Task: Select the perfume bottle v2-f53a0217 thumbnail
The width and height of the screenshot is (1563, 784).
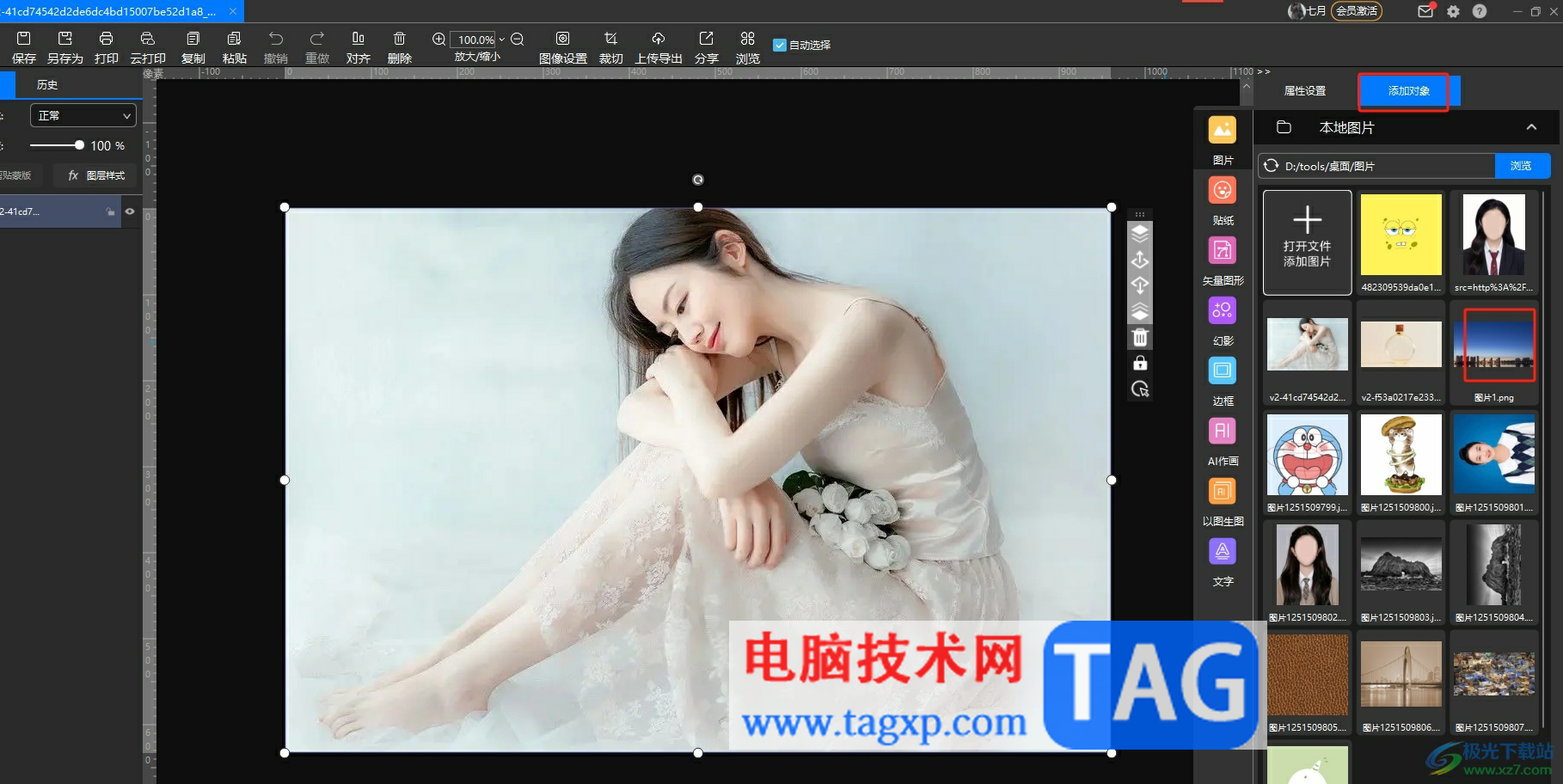Action: [1401, 344]
